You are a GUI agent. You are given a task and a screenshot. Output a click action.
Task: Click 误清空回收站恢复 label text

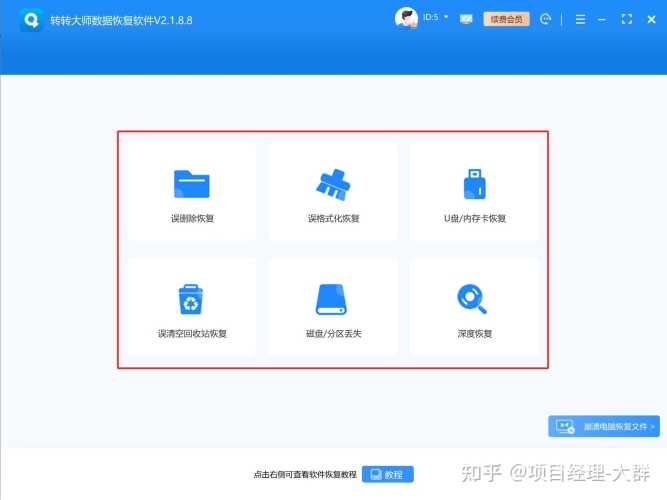192,334
